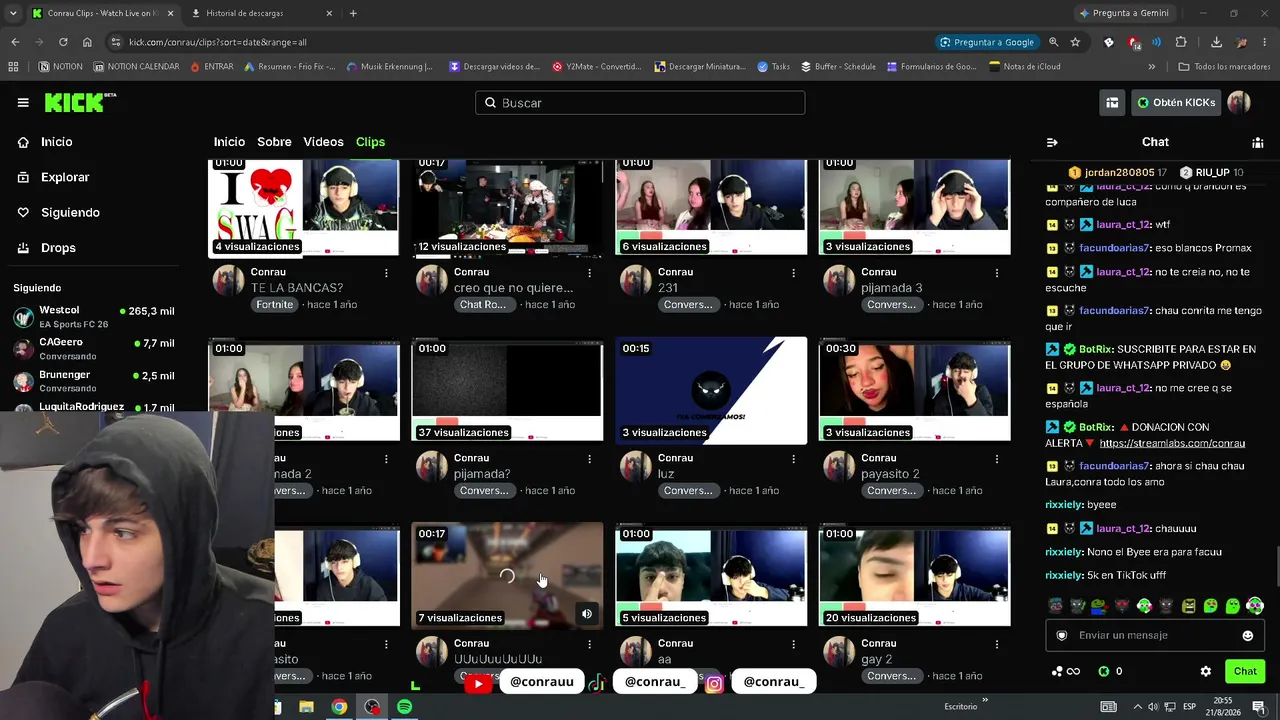
Task: Go to Explorar in the sidebar
Action: pos(65,177)
